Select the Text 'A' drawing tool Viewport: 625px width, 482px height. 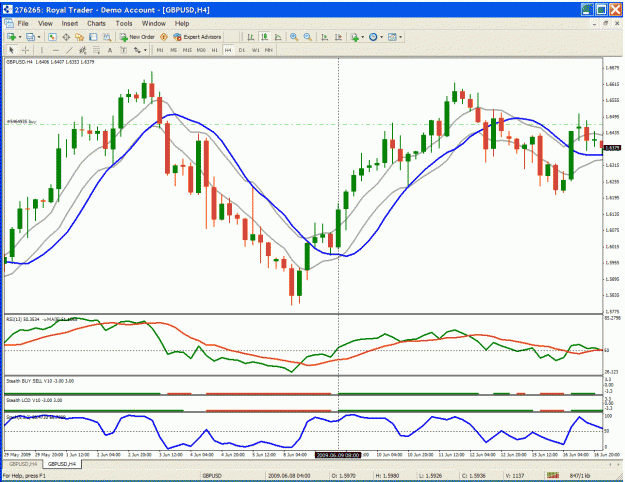click(110, 50)
